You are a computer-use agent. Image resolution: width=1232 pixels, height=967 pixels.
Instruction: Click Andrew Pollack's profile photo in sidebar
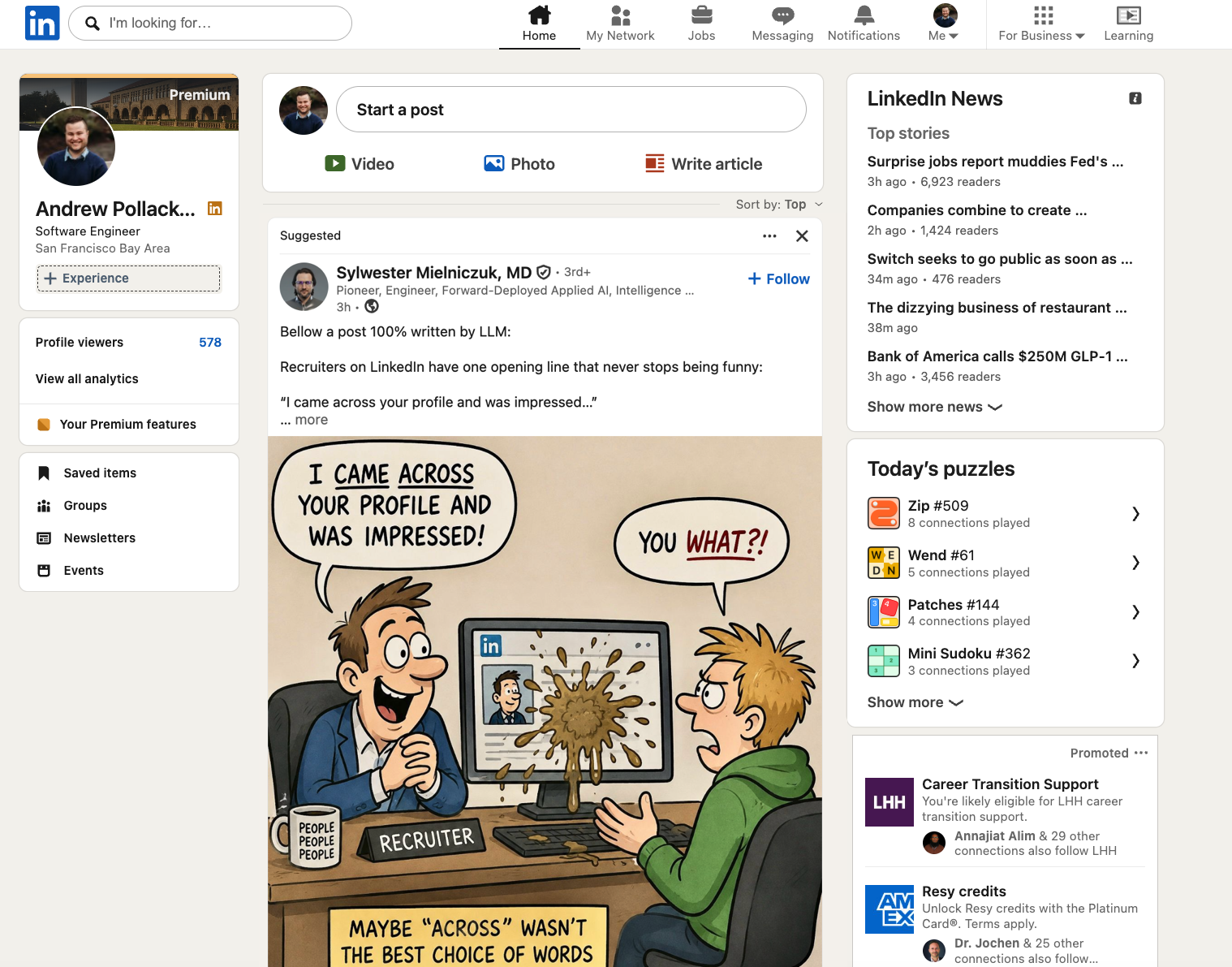coord(76,146)
